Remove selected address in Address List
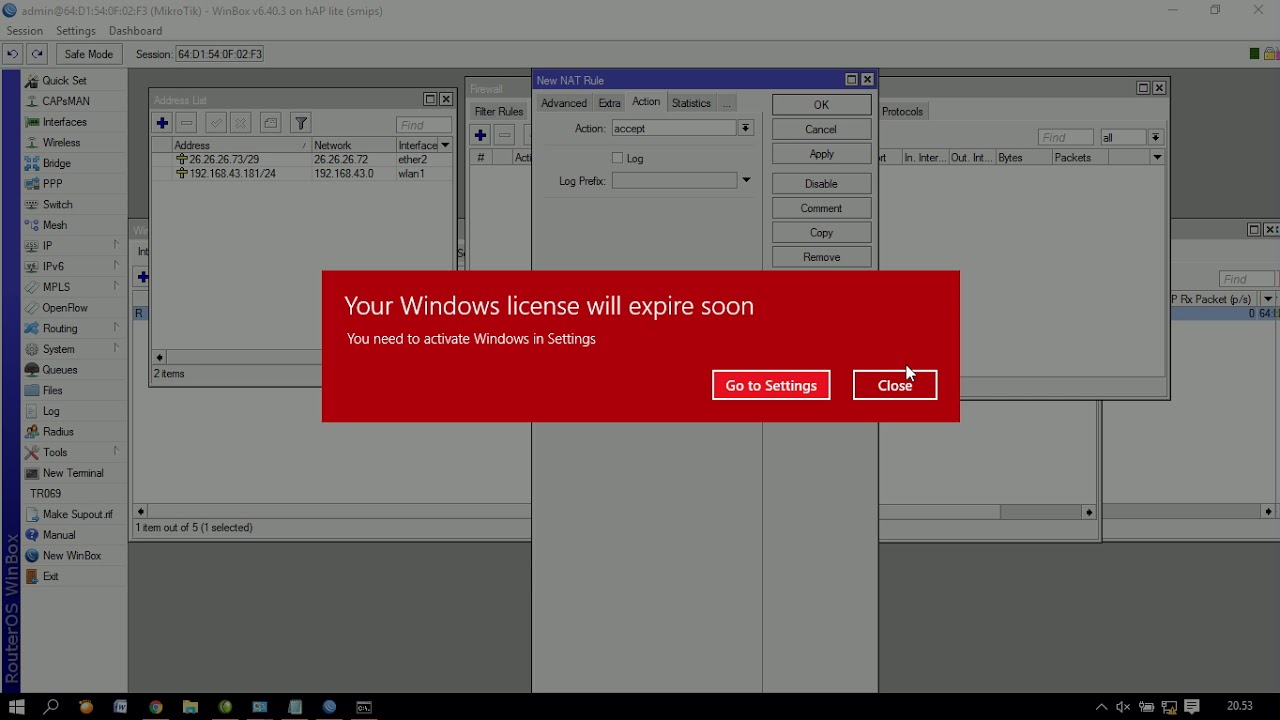Viewport: 1280px width, 720px height. click(187, 123)
